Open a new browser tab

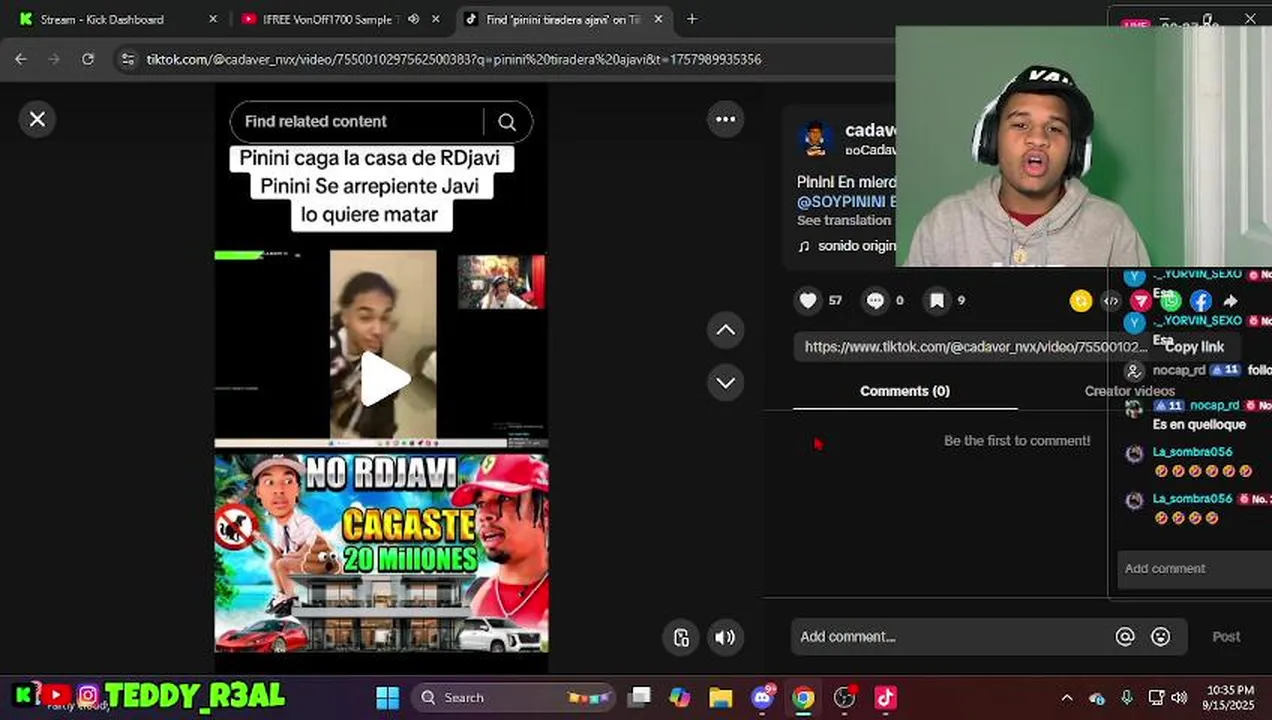[692, 19]
